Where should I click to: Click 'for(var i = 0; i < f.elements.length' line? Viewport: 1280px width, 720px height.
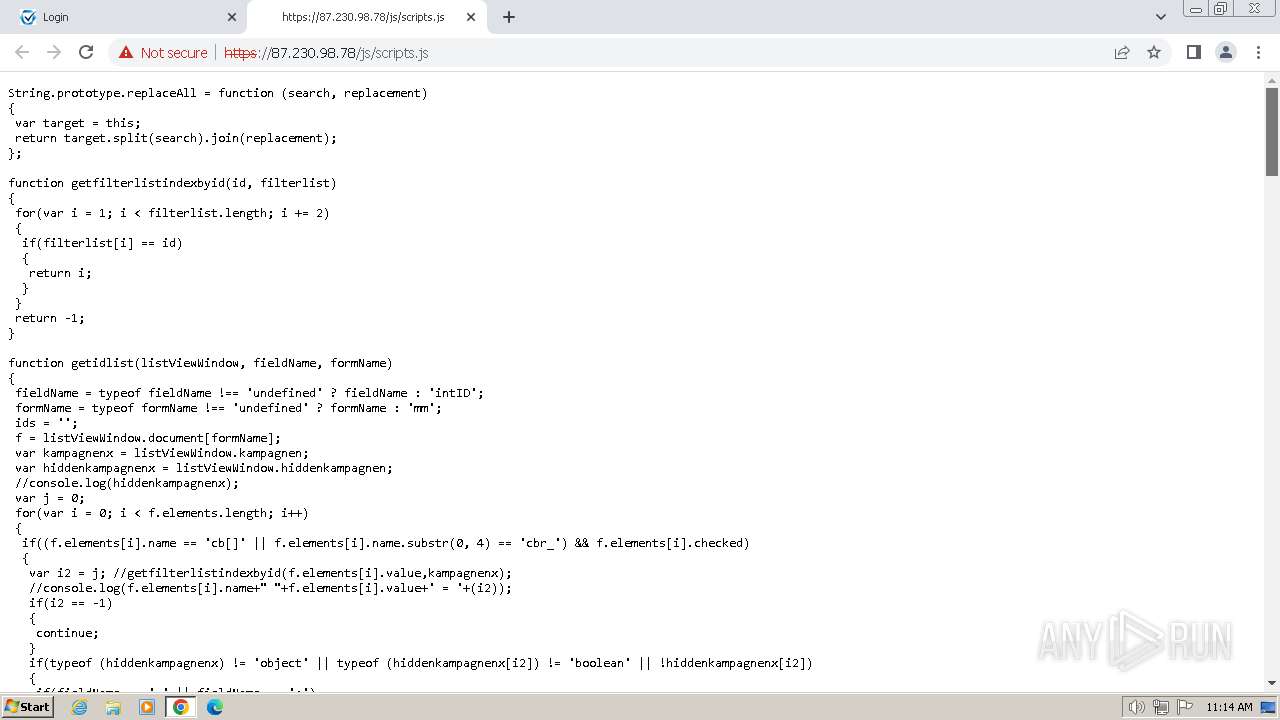[162, 513]
